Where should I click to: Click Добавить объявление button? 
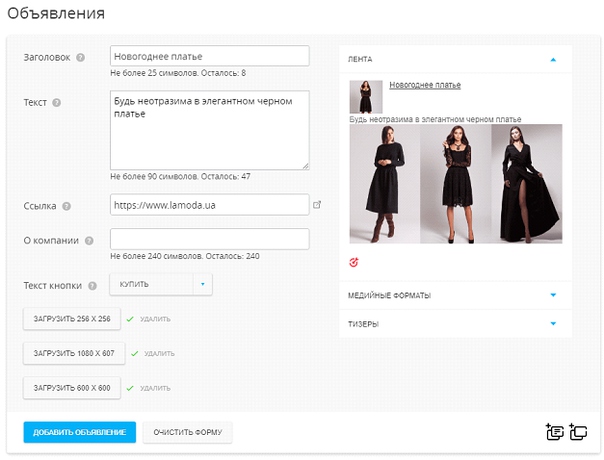(x=80, y=432)
